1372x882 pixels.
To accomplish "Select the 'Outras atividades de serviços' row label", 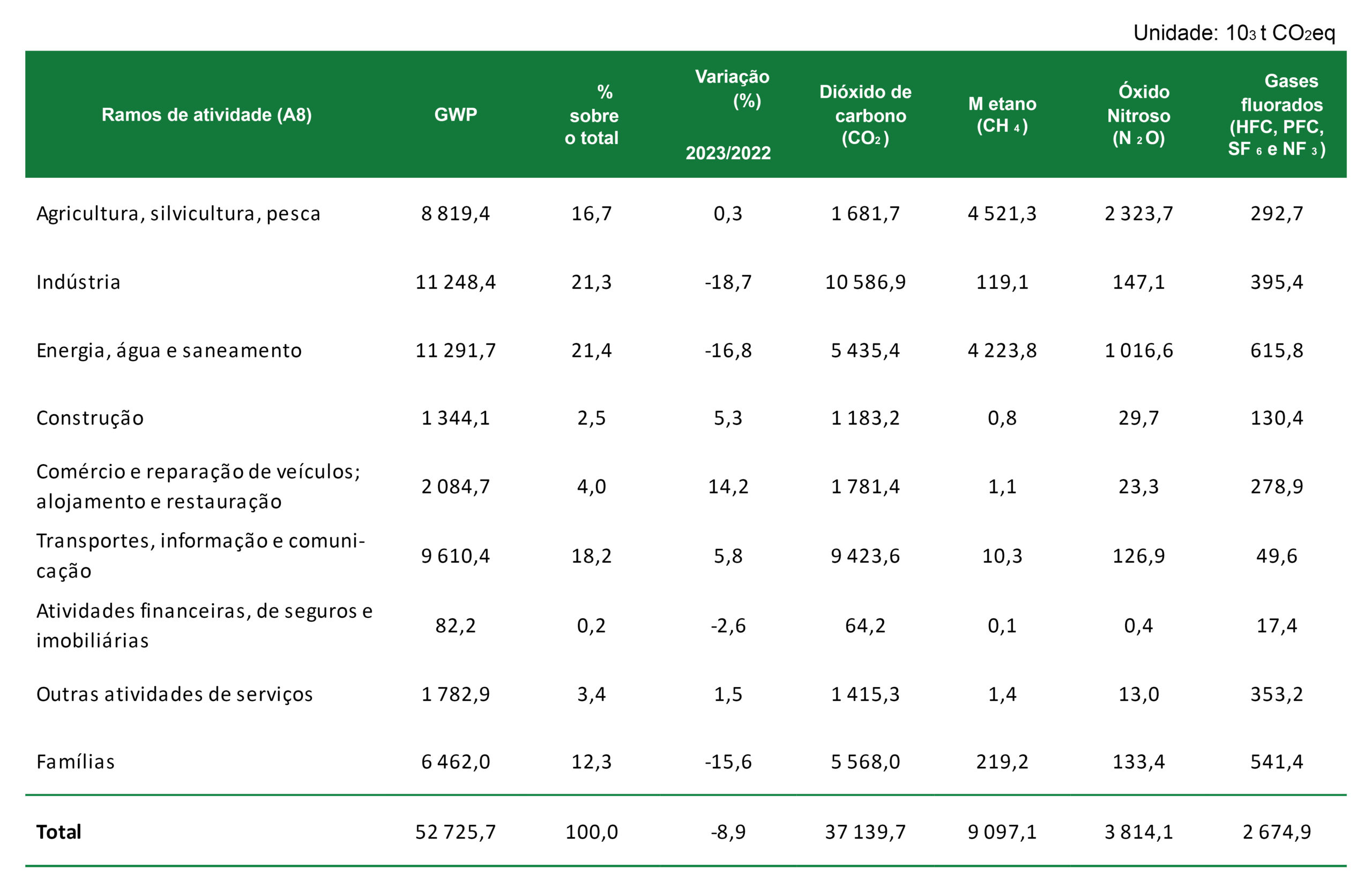I will click(x=175, y=694).
